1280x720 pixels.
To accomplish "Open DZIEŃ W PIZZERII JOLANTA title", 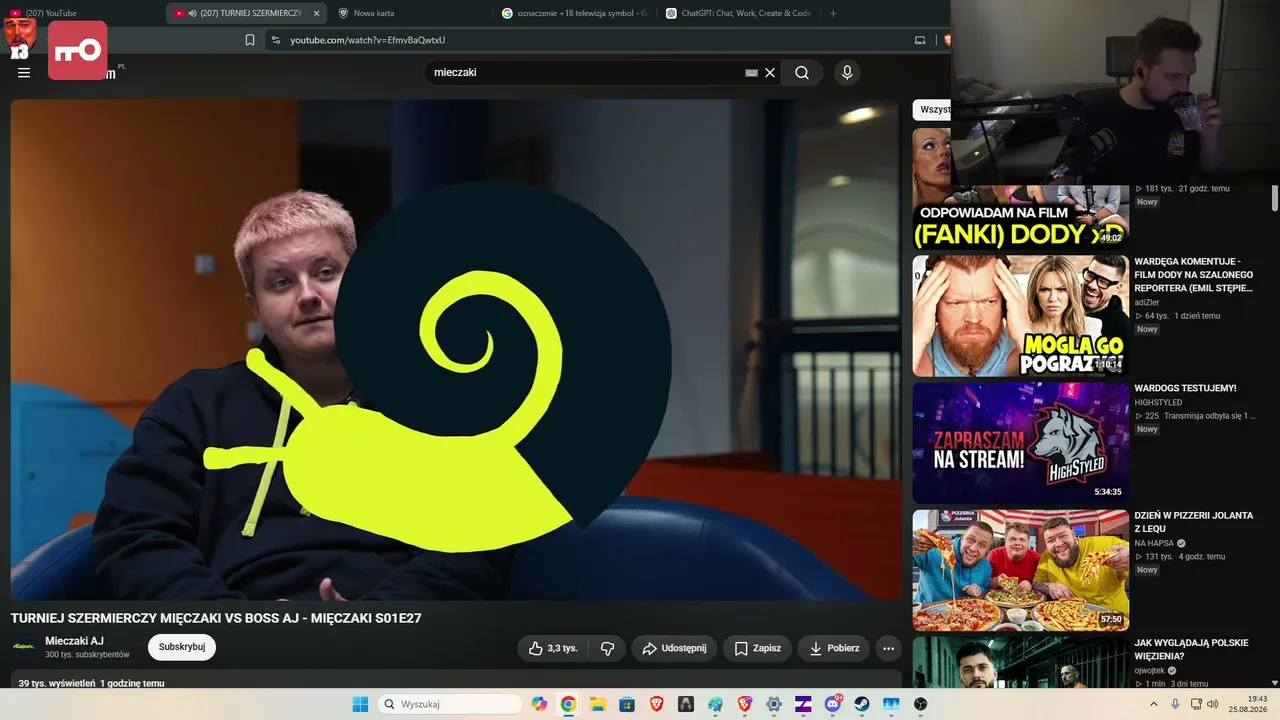I will point(1193,522).
